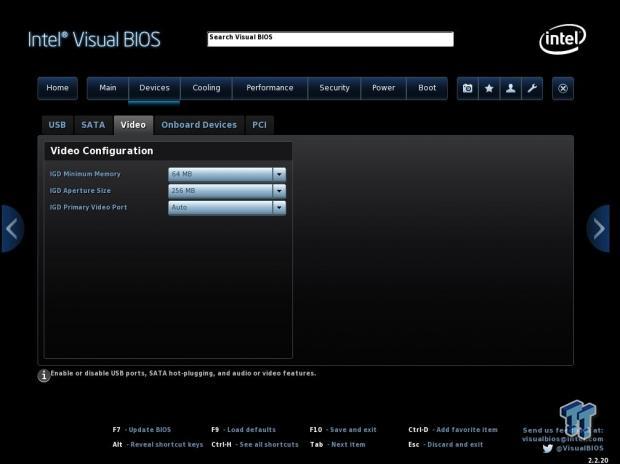Image resolution: width=620 pixels, height=464 pixels.
Task: Open the Security menu tab
Action: pyautogui.click(x=334, y=88)
